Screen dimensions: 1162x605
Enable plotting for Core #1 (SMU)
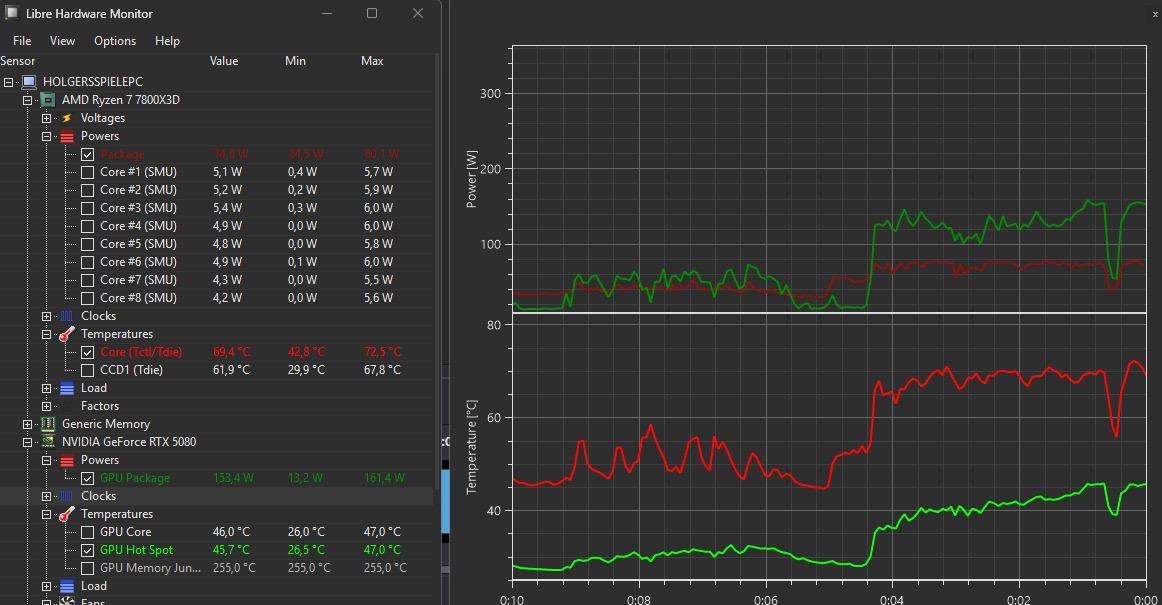pyautogui.click(x=87, y=172)
